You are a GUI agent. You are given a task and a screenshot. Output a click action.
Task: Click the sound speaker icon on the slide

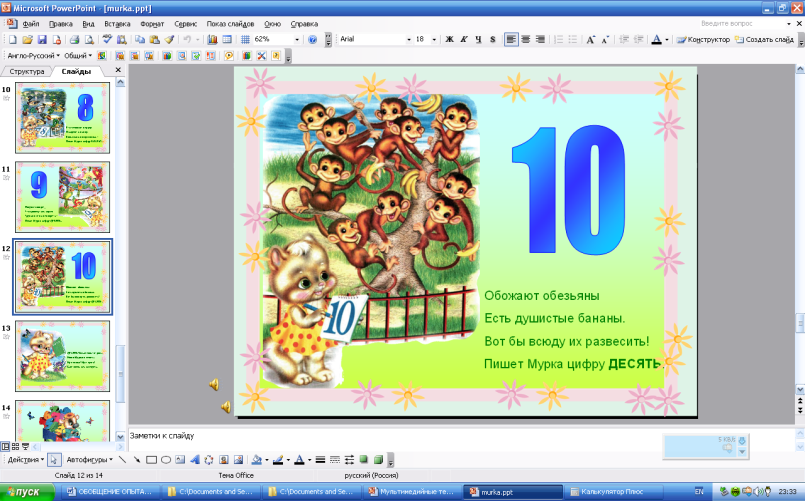[x=214, y=384]
